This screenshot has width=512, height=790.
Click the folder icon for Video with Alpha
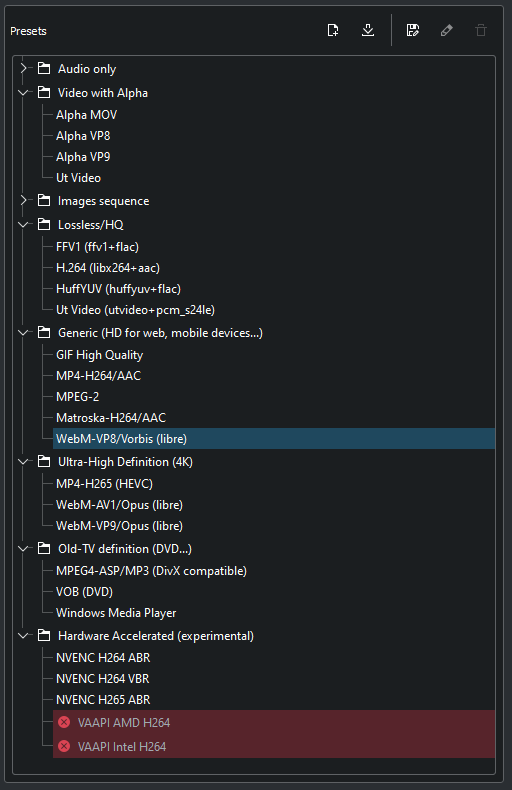pos(44,92)
